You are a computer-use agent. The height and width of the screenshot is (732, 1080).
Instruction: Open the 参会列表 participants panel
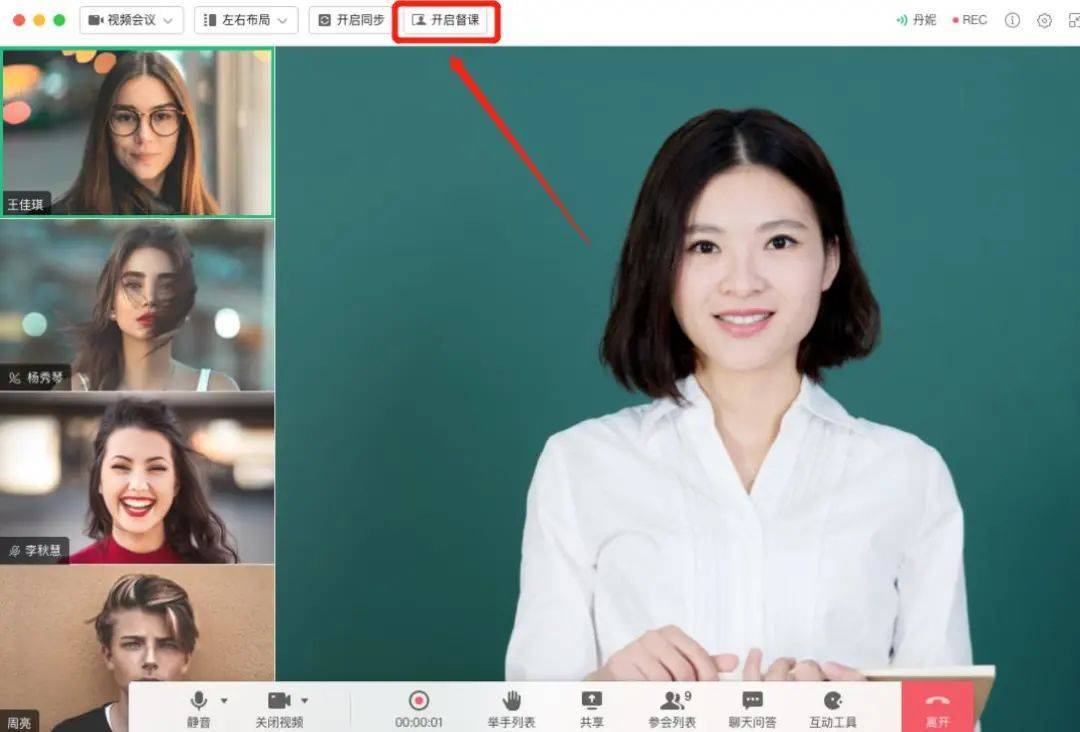point(672,706)
